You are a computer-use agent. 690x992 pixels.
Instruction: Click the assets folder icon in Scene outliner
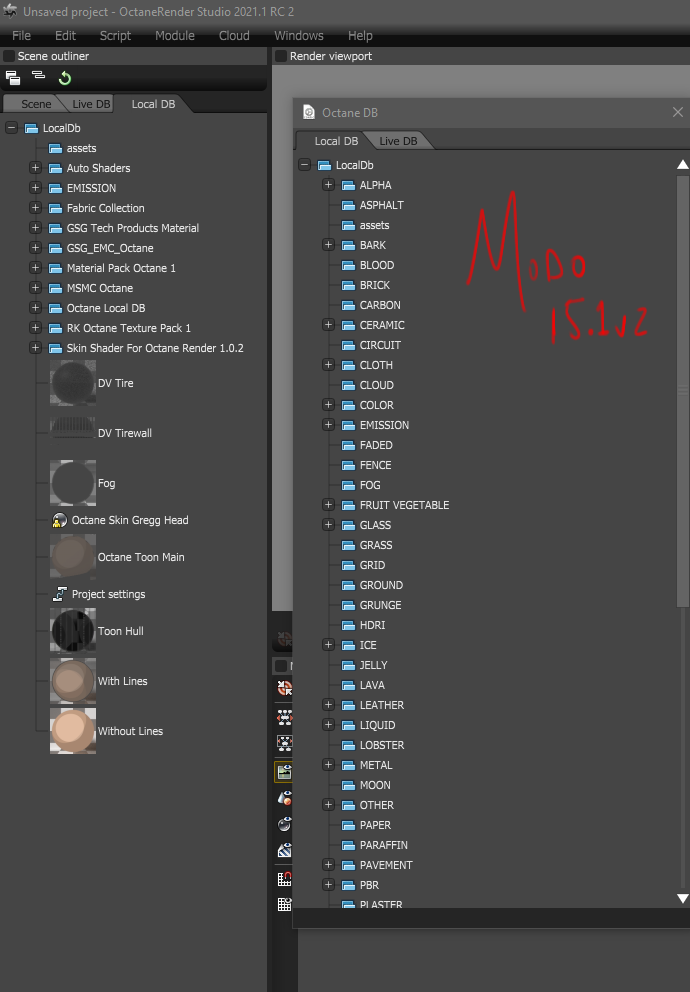point(56,148)
